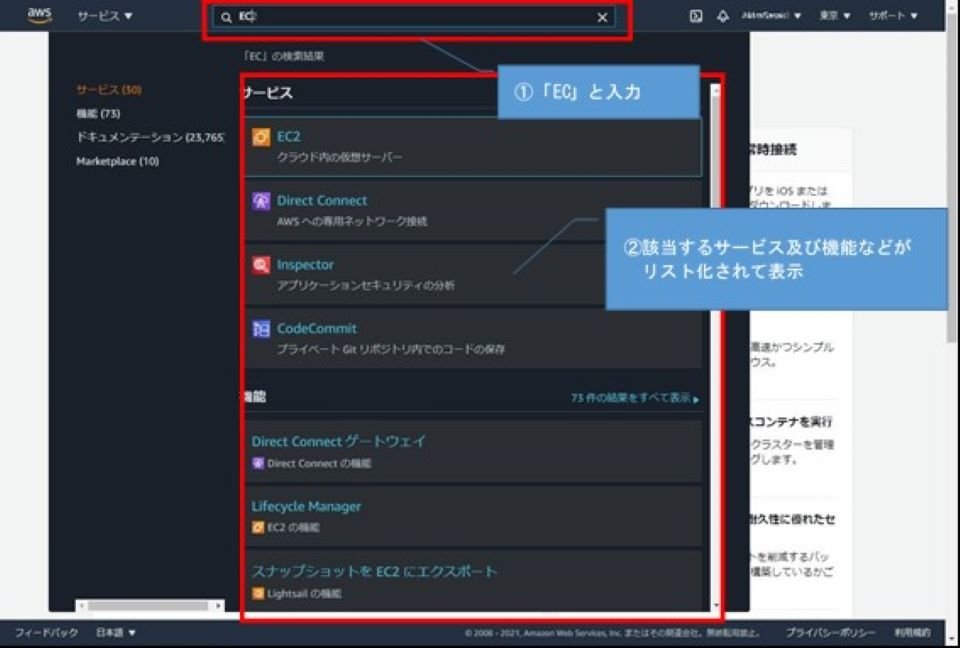This screenshot has width=960, height=648.
Task: Select ドキュメンテーション filter
Action: tap(150, 137)
